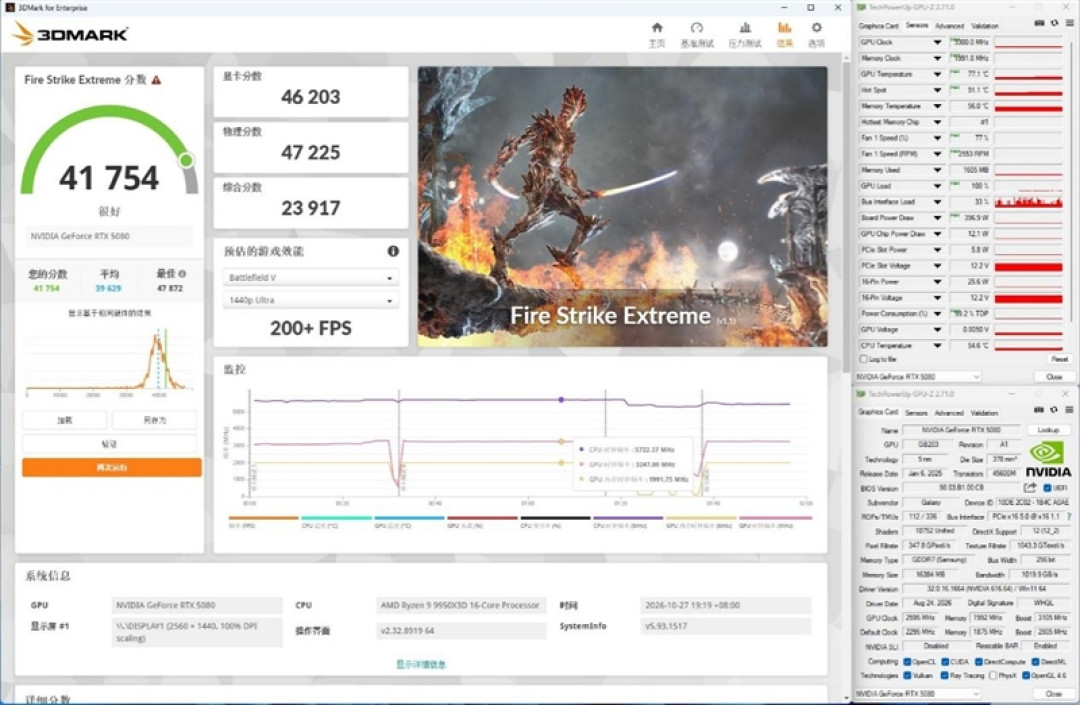
Task: Open the 3DMark Options gear icon
Action: click(x=816, y=28)
